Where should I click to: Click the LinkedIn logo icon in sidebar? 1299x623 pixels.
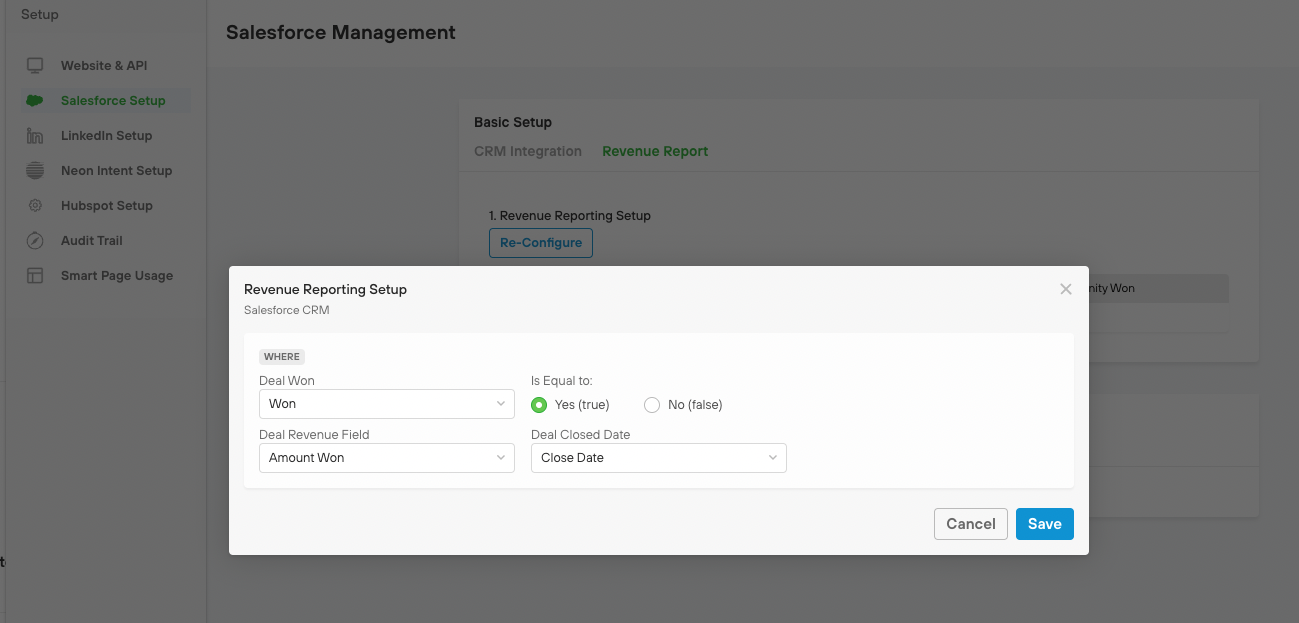point(35,136)
